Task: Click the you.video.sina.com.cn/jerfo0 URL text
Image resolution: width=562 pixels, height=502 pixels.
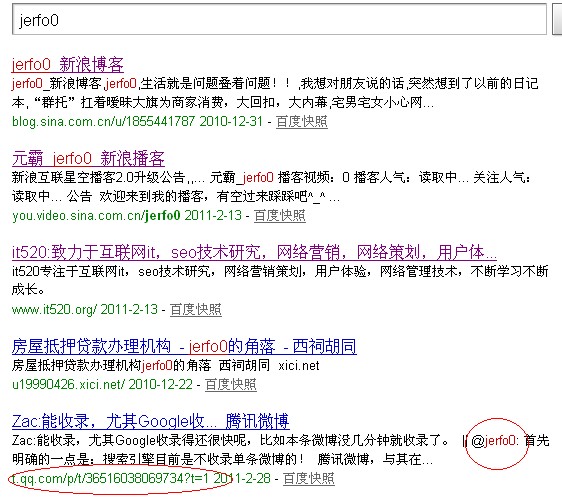Action: coord(96,216)
